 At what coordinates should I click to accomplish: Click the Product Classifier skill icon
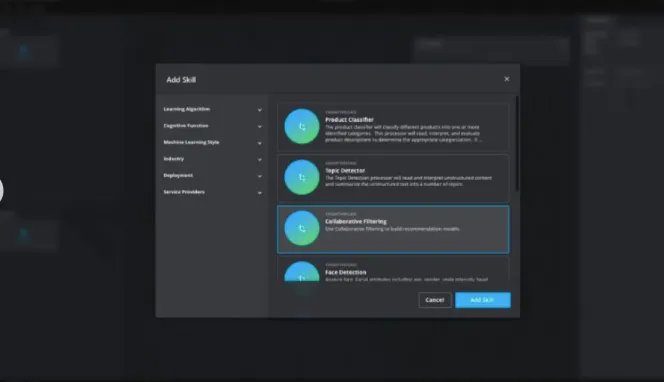coord(302,126)
